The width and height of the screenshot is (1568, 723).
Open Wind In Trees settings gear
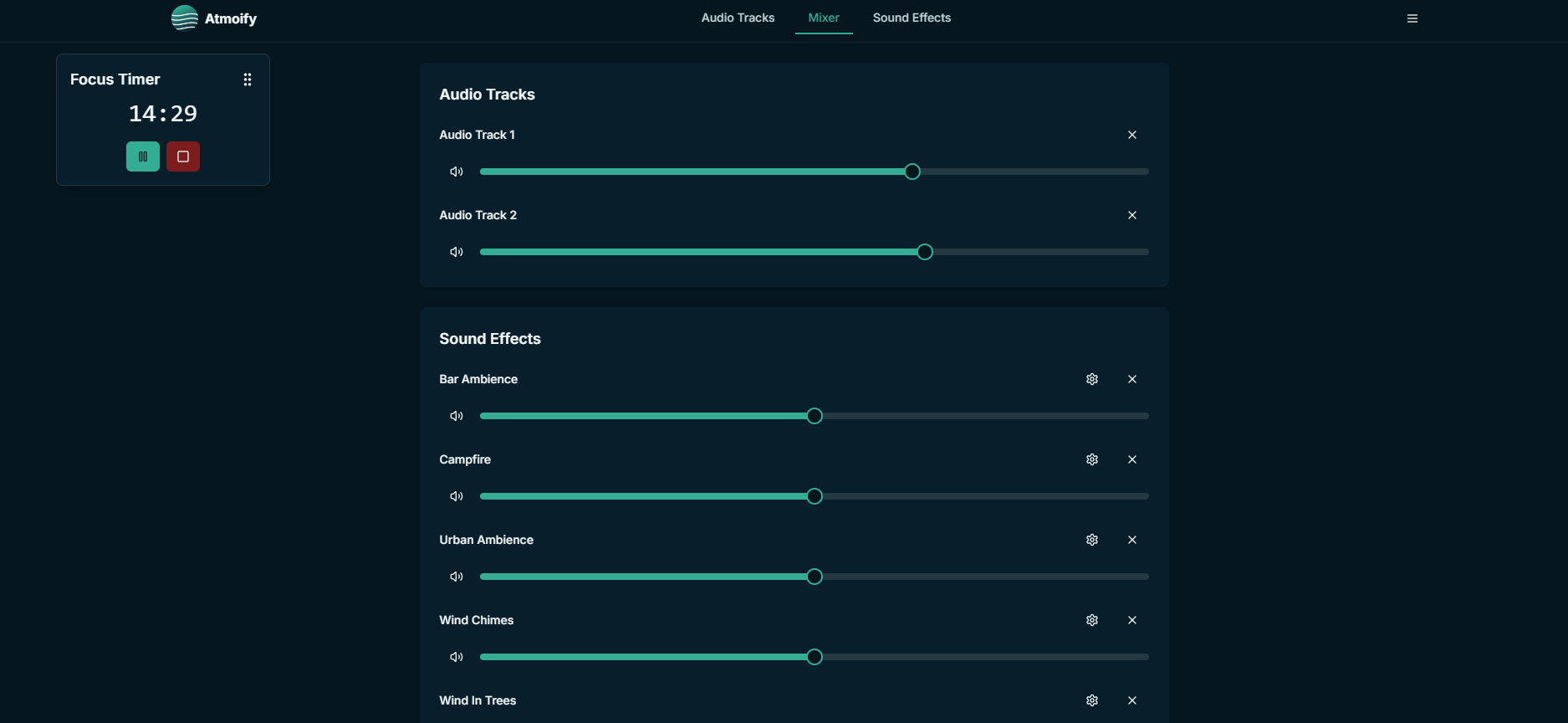1092,700
